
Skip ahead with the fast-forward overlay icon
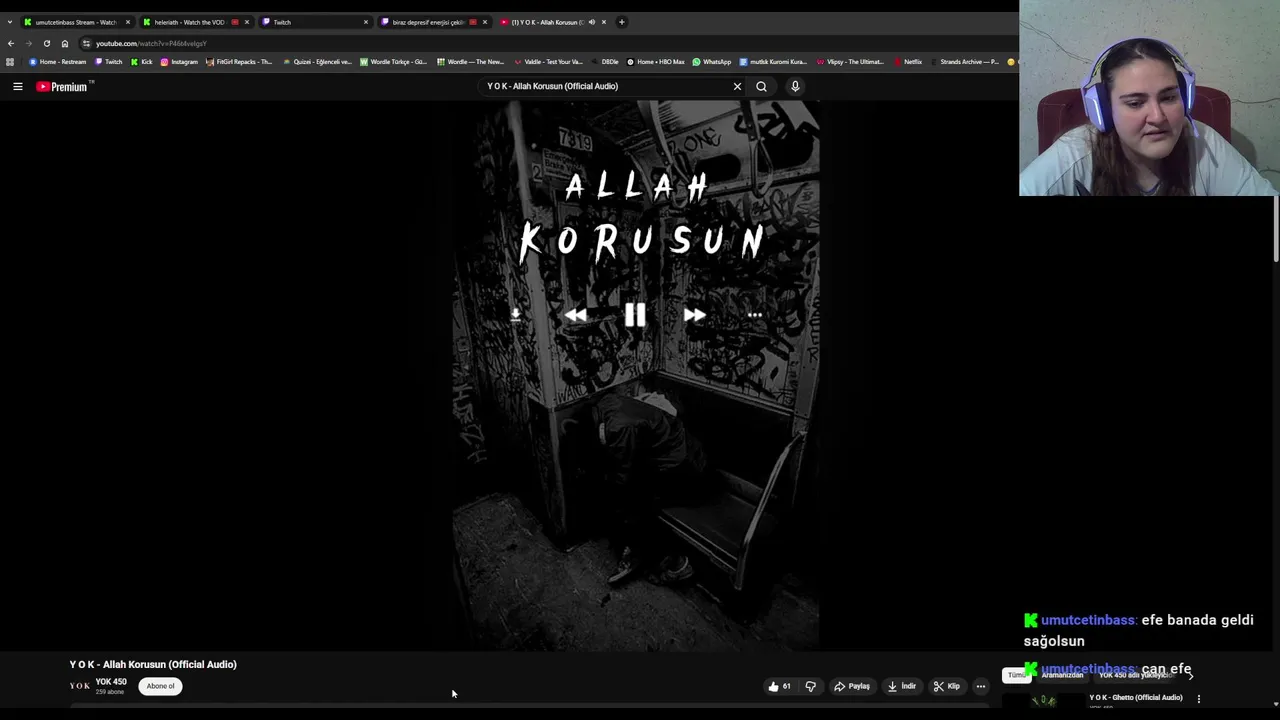click(x=694, y=315)
